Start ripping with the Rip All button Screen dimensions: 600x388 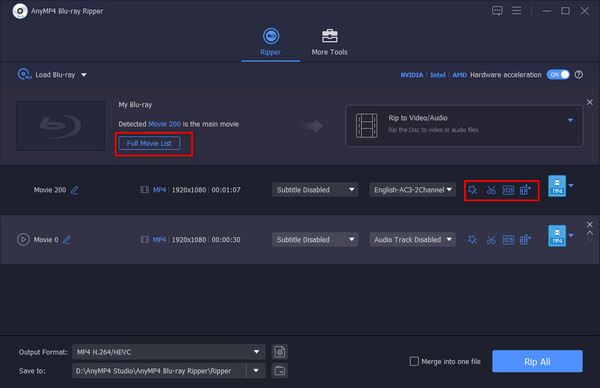coord(537,361)
